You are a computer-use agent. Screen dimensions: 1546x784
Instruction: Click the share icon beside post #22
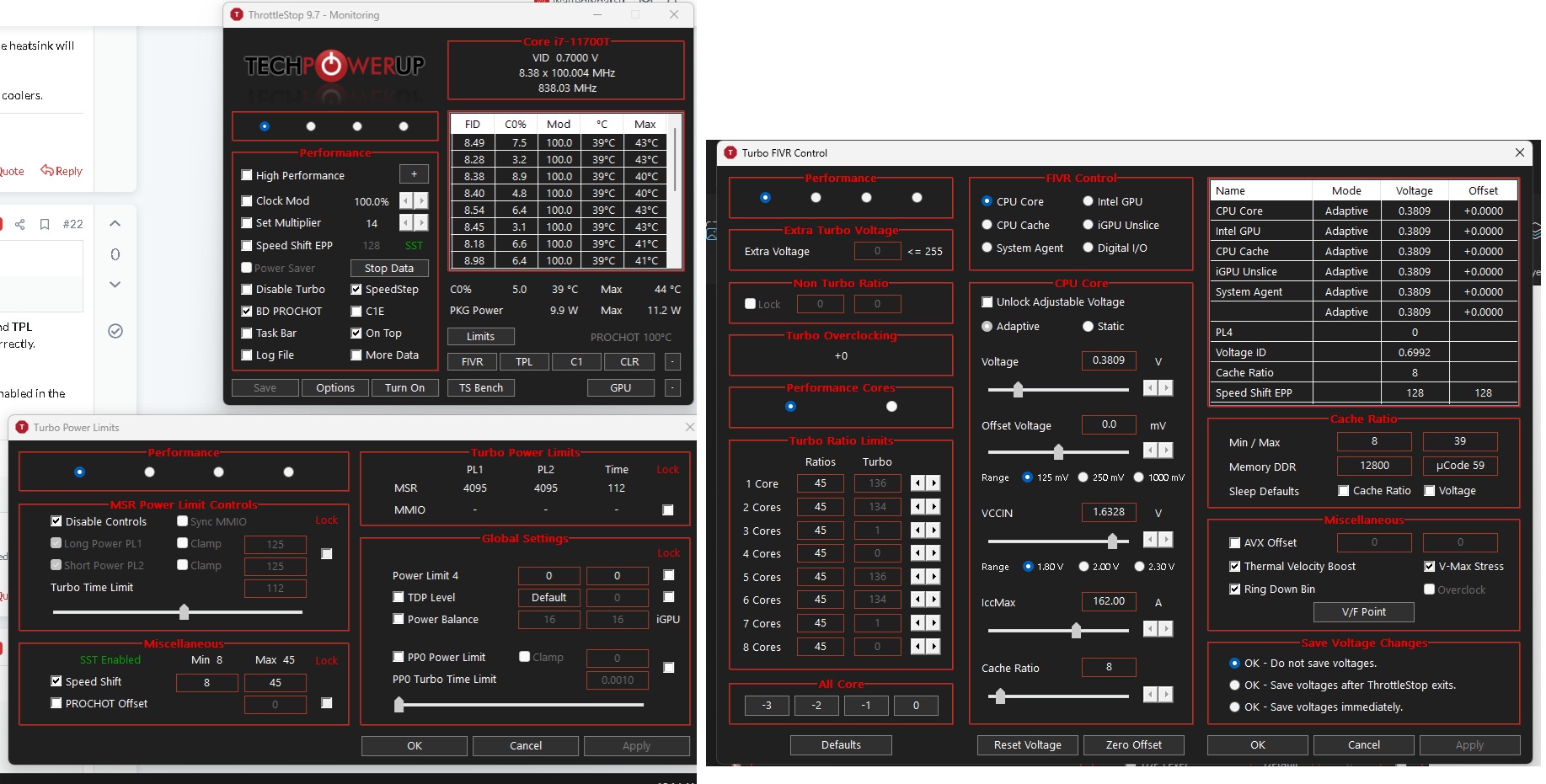20,224
